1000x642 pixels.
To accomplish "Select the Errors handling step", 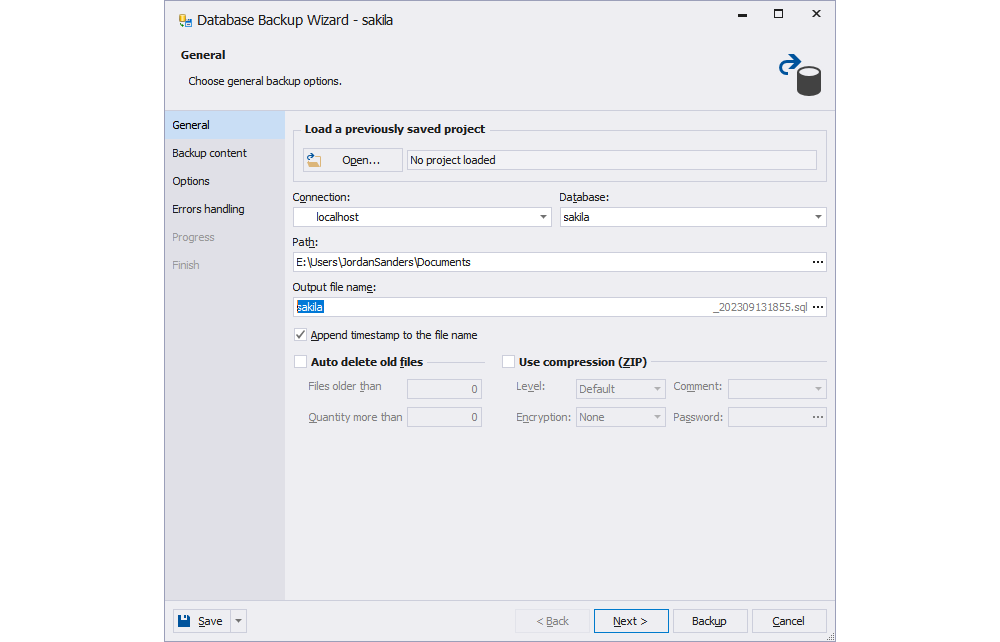I will [x=207, y=208].
